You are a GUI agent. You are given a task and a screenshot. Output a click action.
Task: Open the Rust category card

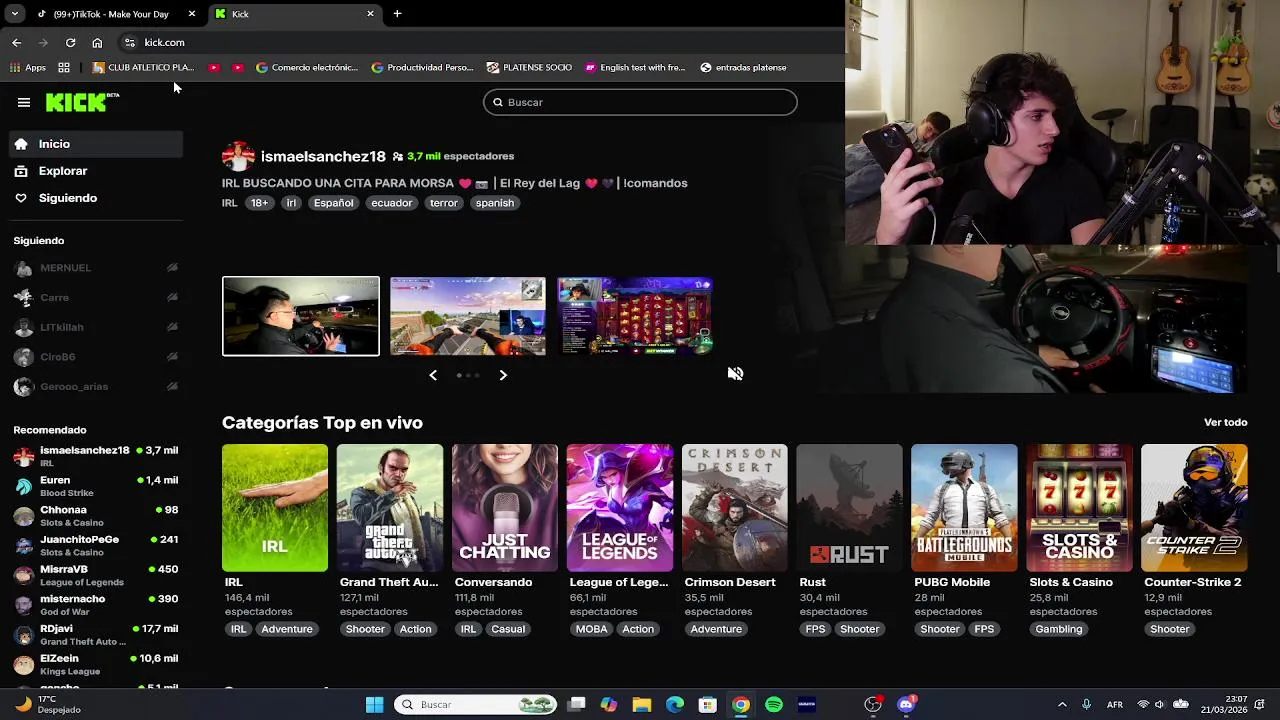pos(850,508)
